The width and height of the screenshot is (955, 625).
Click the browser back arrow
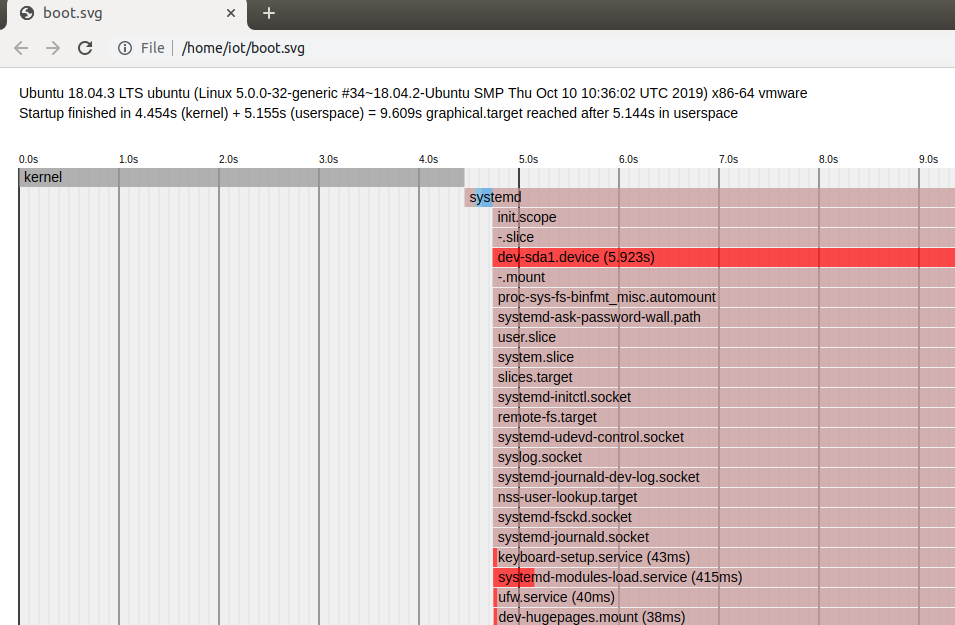coord(21,48)
